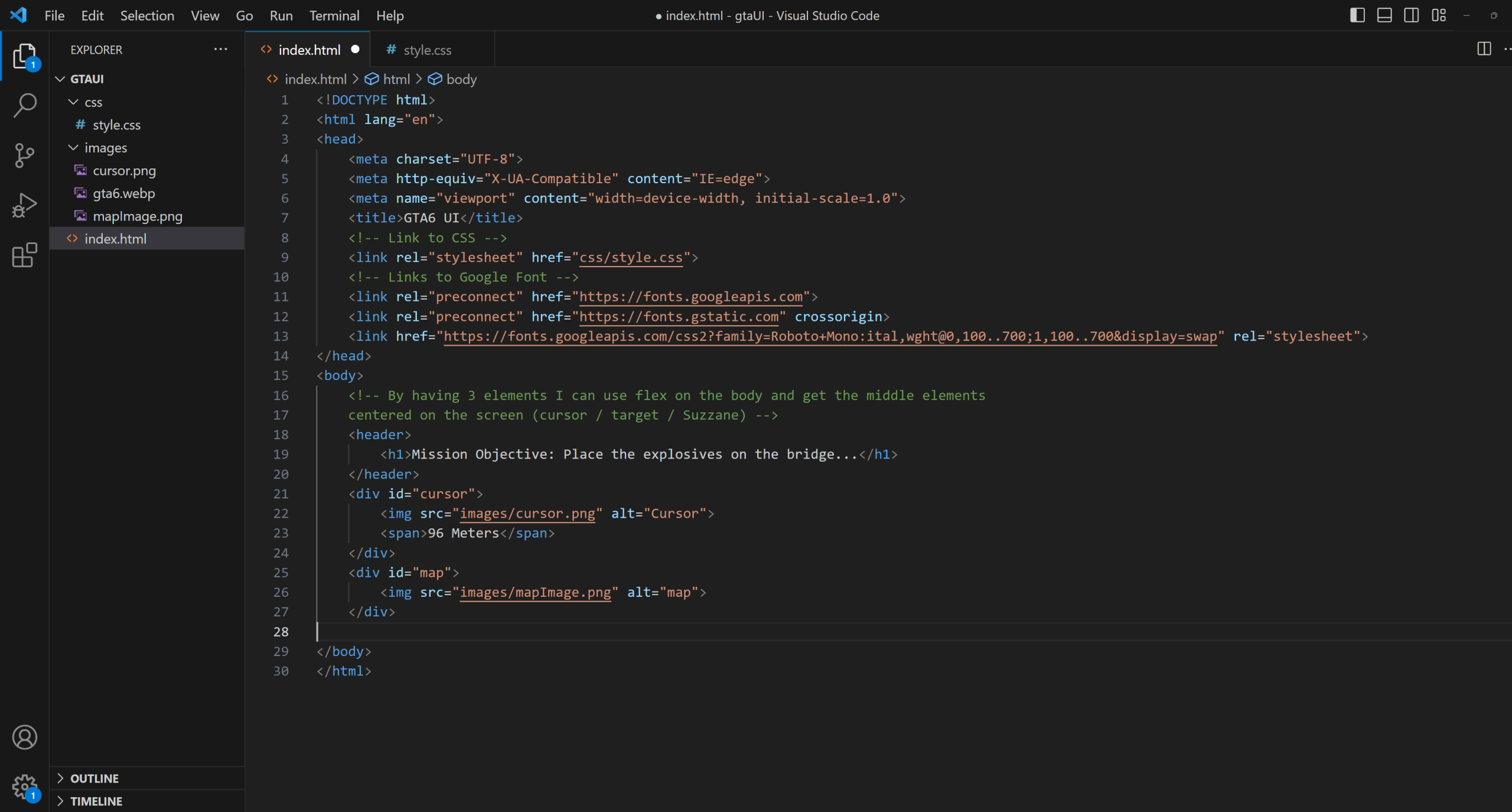Open the Selection menu
This screenshot has width=1512, height=812.
click(147, 15)
